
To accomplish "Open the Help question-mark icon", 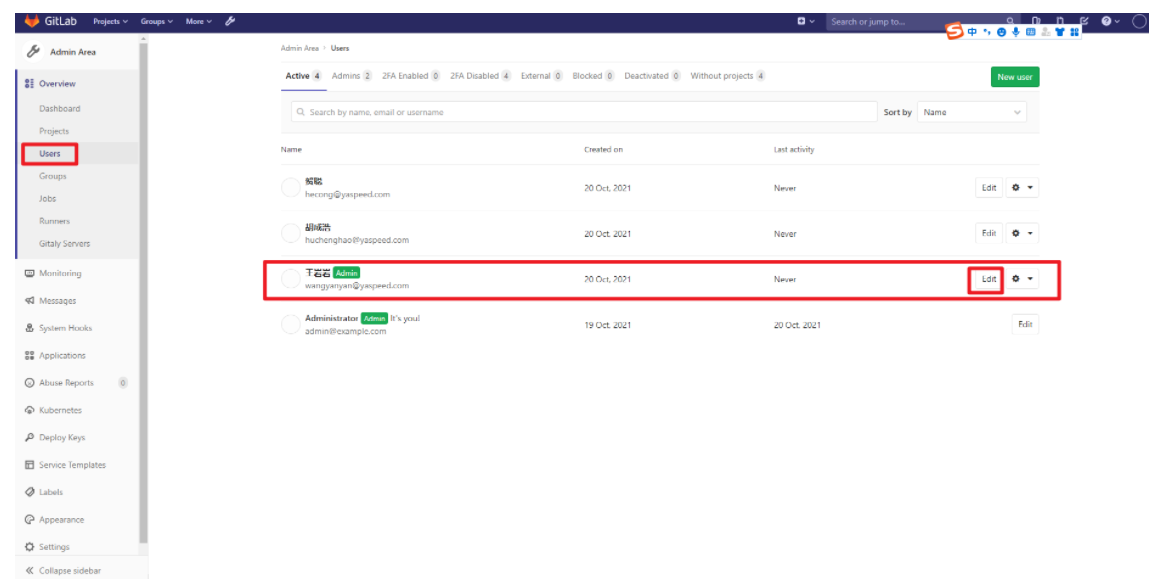I will [1106, 20].
